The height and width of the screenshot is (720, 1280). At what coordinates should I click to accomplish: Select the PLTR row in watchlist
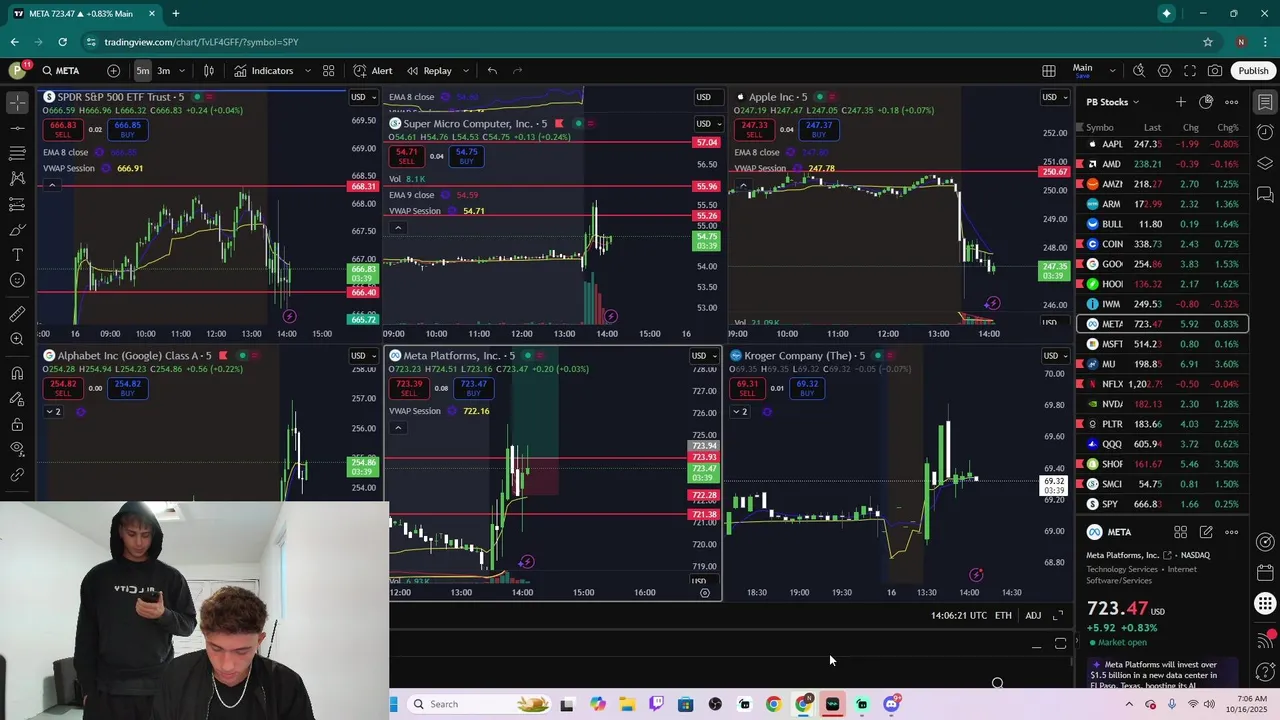pyautogui.click(x=1162, y=424)
